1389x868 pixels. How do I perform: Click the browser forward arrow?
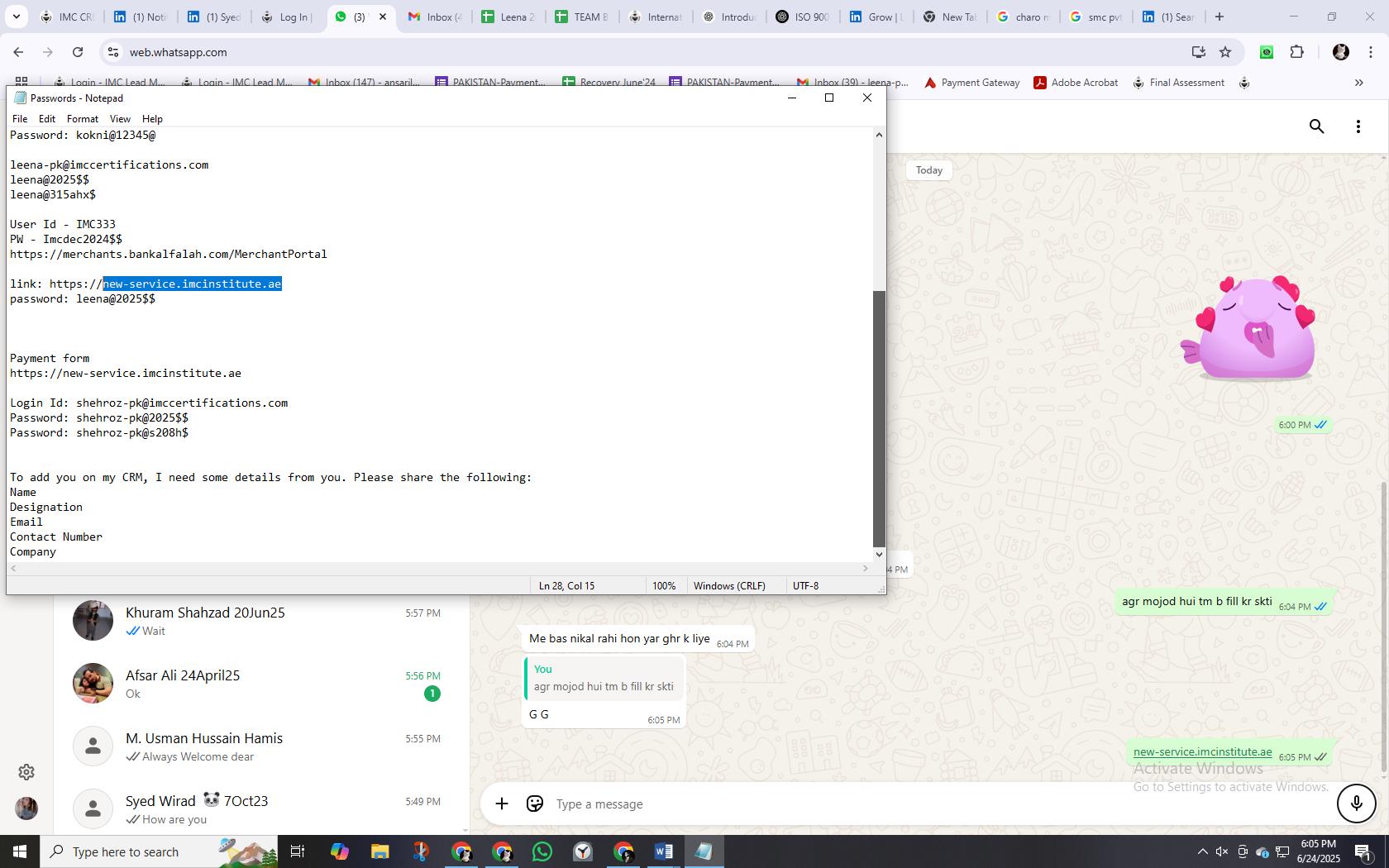click(x=48, y=52)
